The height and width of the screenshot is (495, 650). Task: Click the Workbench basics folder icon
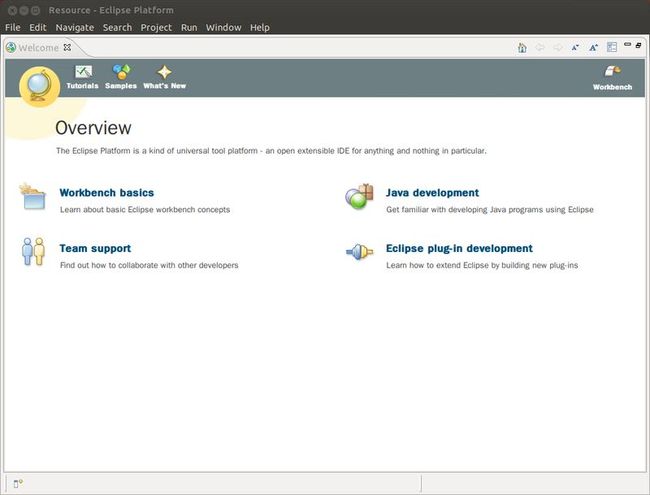pos(33,197)
